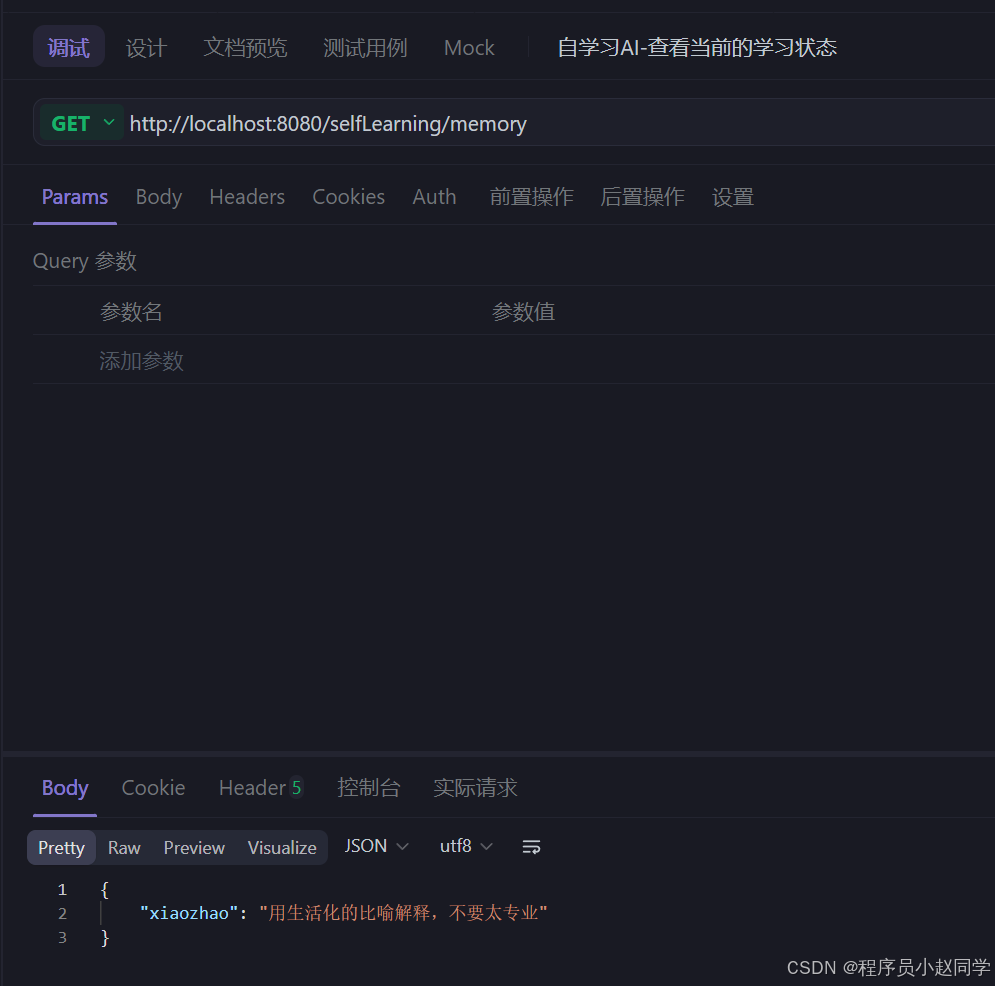
Task: Open the 设计 tab
Action: tap(146, 48)
